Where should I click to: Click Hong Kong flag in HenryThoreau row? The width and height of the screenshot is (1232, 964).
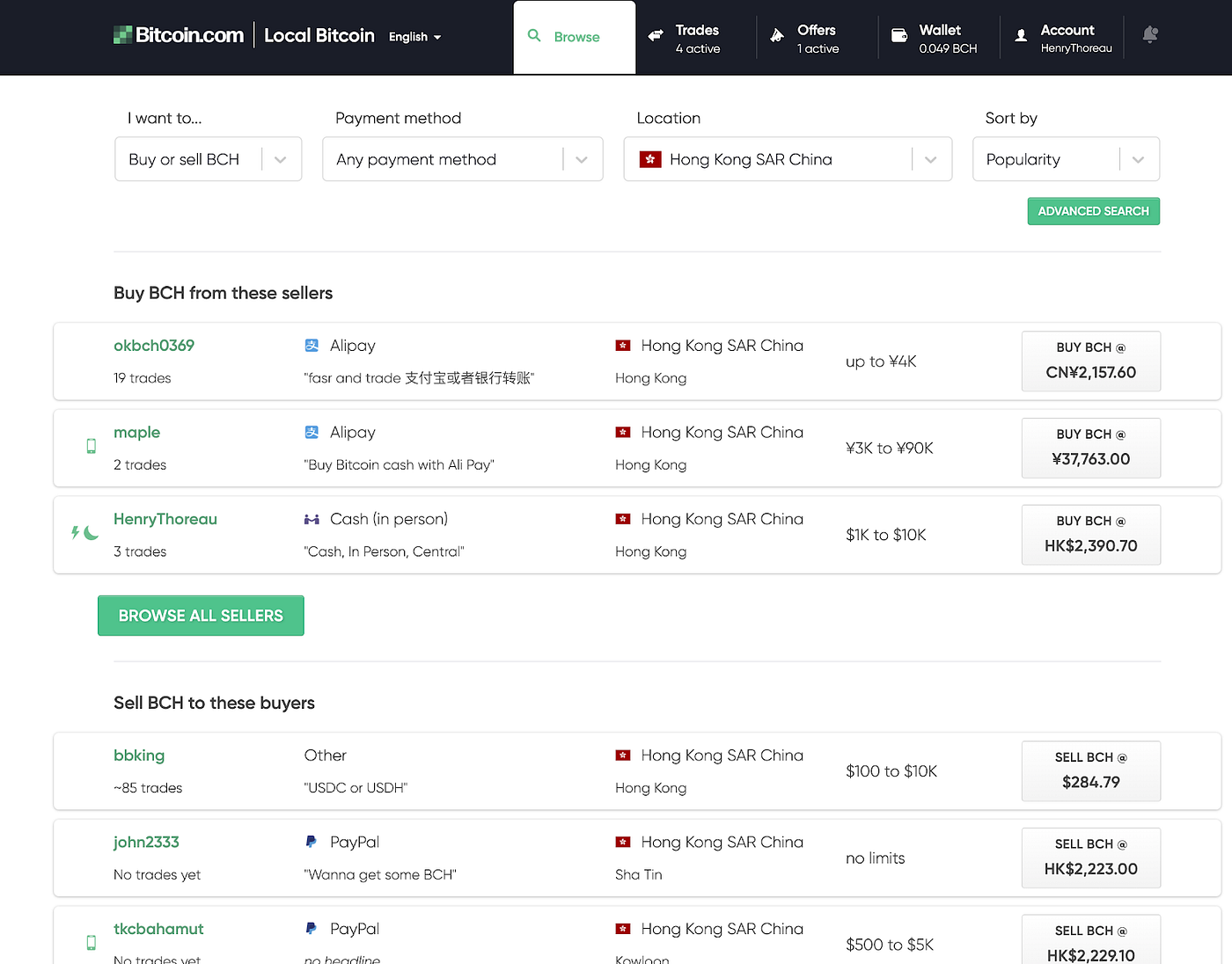(623, 519)
